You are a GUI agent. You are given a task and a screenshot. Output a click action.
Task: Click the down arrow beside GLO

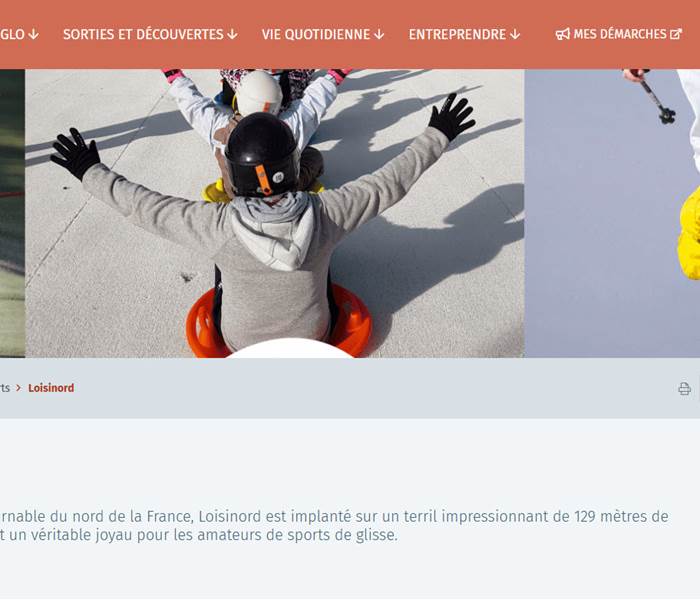pos(33,34)
